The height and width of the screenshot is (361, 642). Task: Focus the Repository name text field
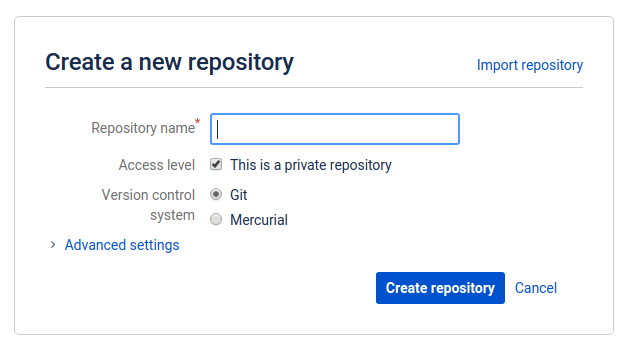click(x=335, y=129)
